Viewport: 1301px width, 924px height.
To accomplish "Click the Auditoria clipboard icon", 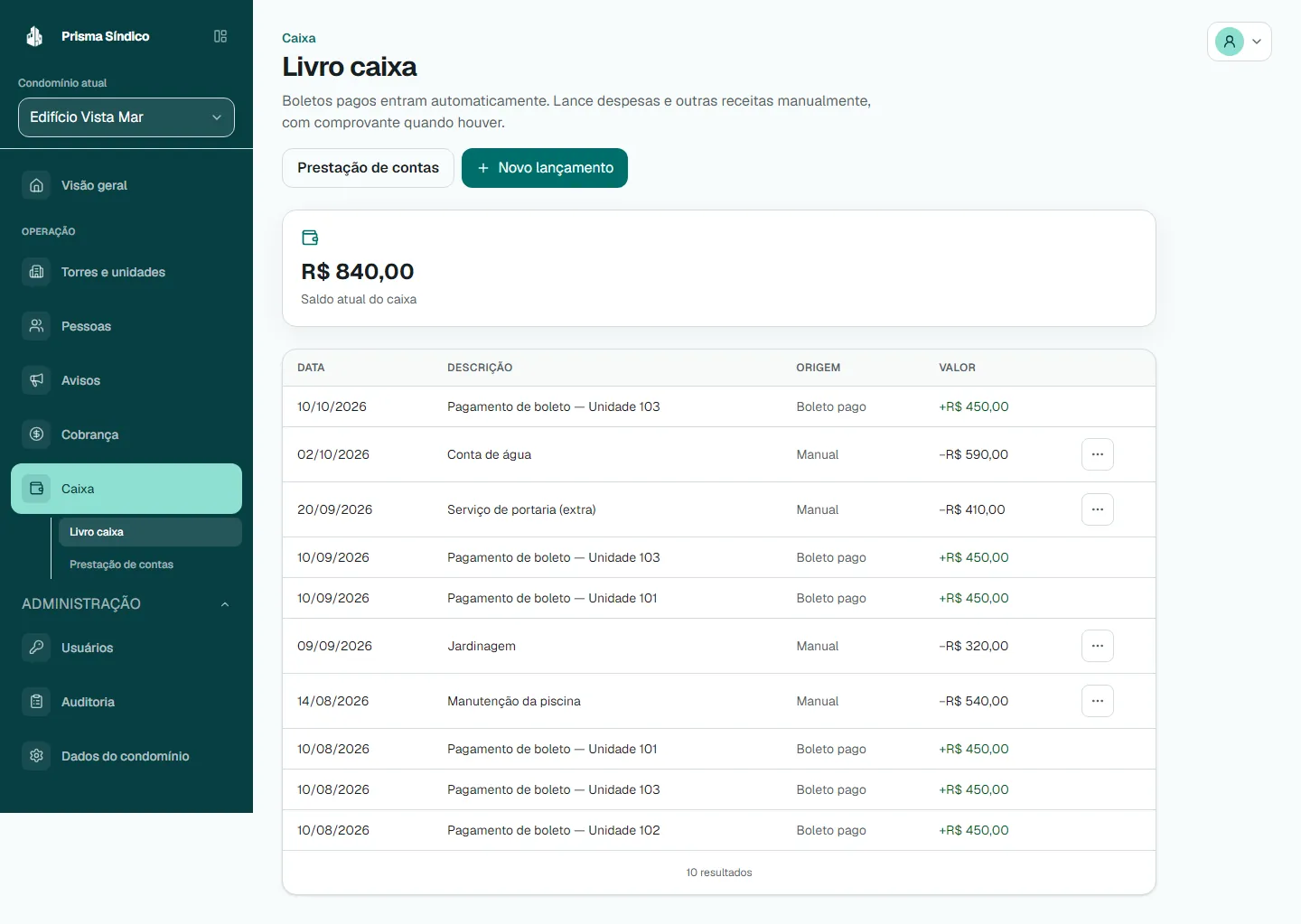I will tap(36, 702).
